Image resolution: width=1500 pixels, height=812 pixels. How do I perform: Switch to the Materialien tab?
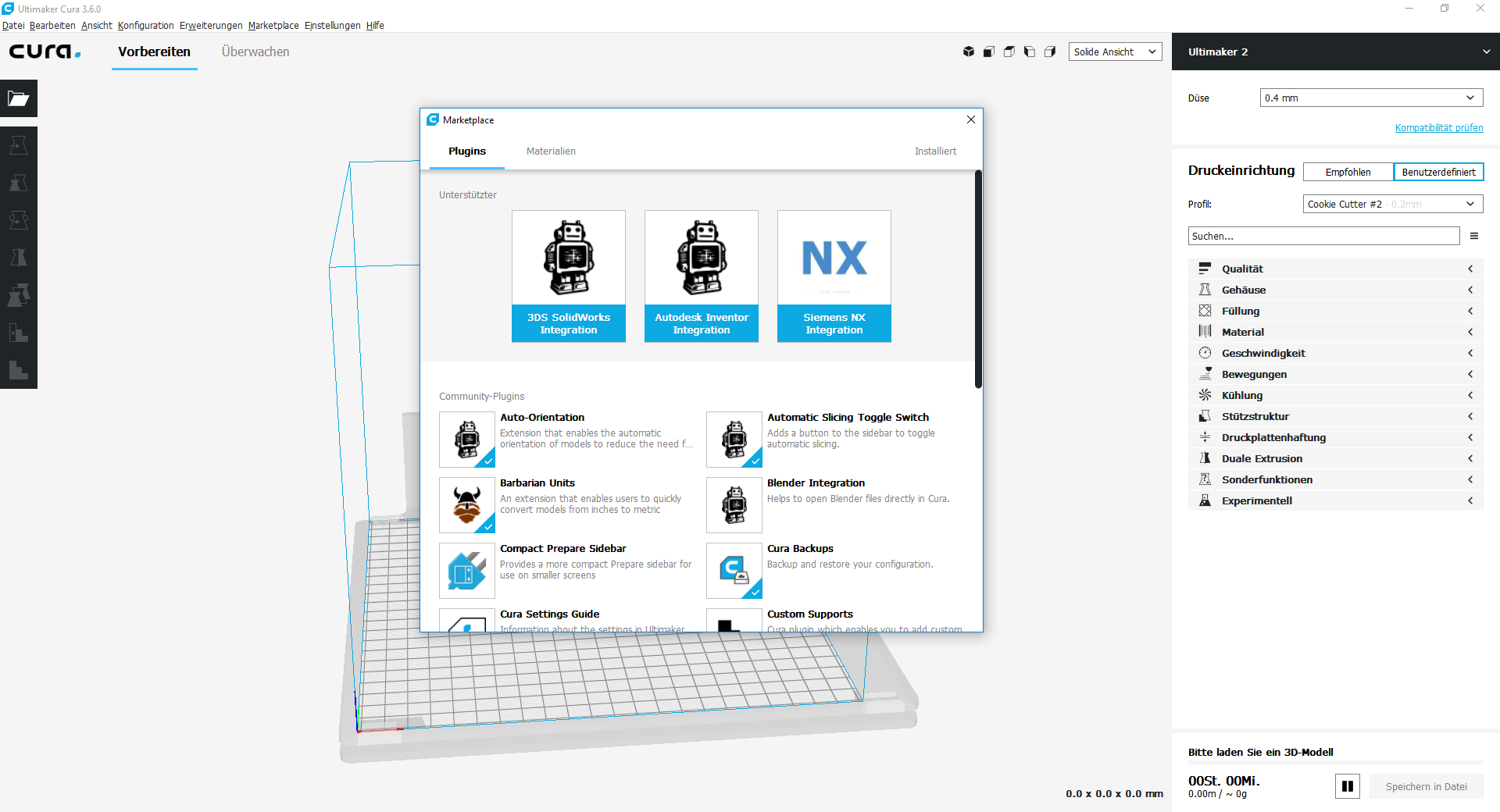(x=551, y=151)
